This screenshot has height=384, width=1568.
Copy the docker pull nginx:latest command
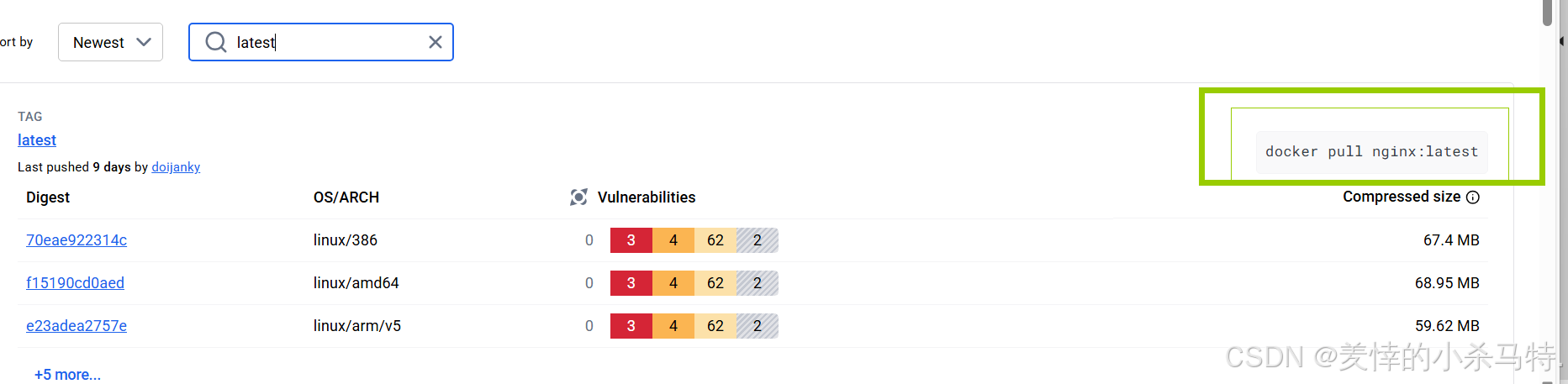[x=1371, y=152]
